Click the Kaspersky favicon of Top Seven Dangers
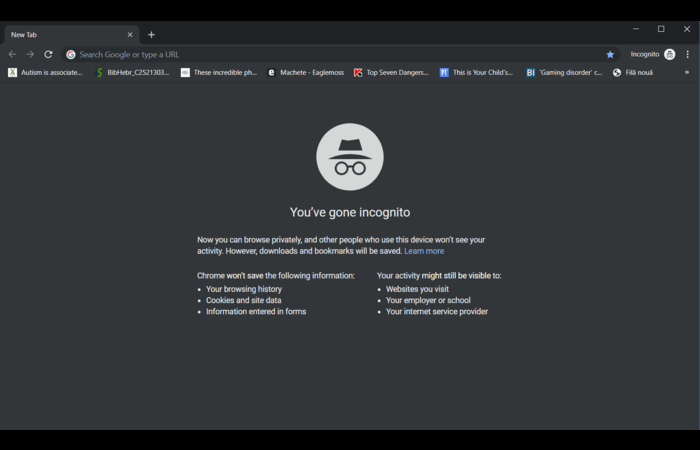 358,72
